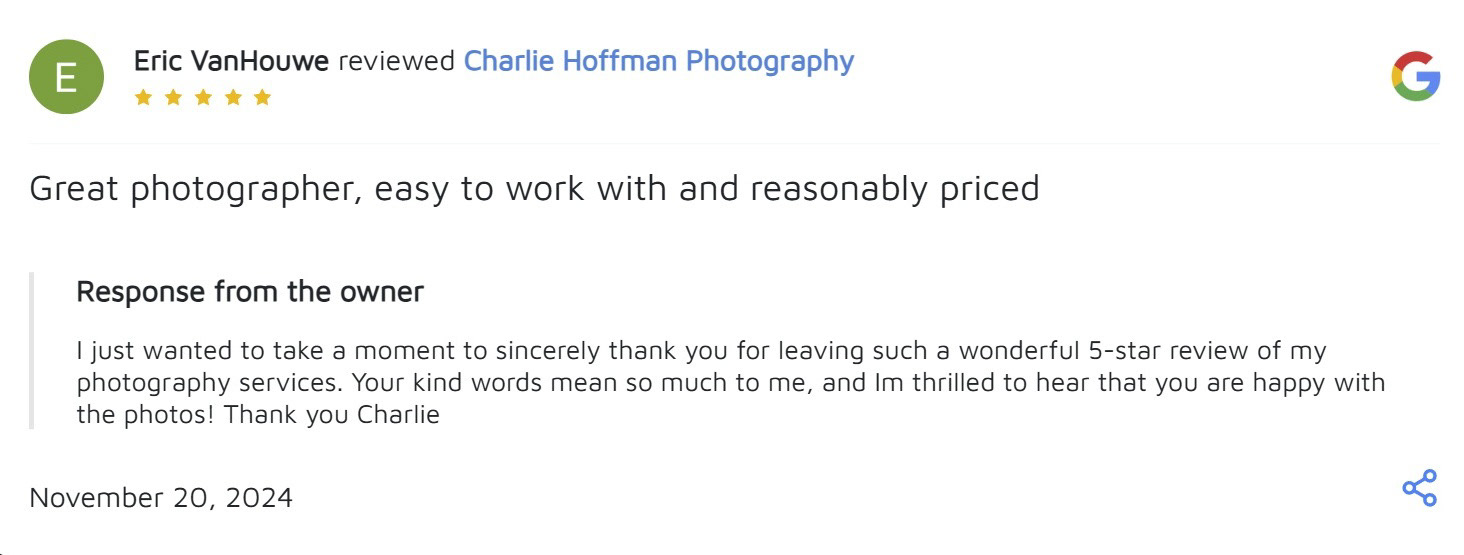Open the Charlie Hoffman Photography link

click(x=658, y=62)
